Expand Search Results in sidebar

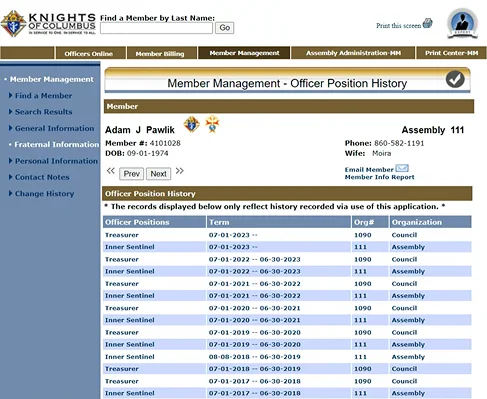point(44,112)
